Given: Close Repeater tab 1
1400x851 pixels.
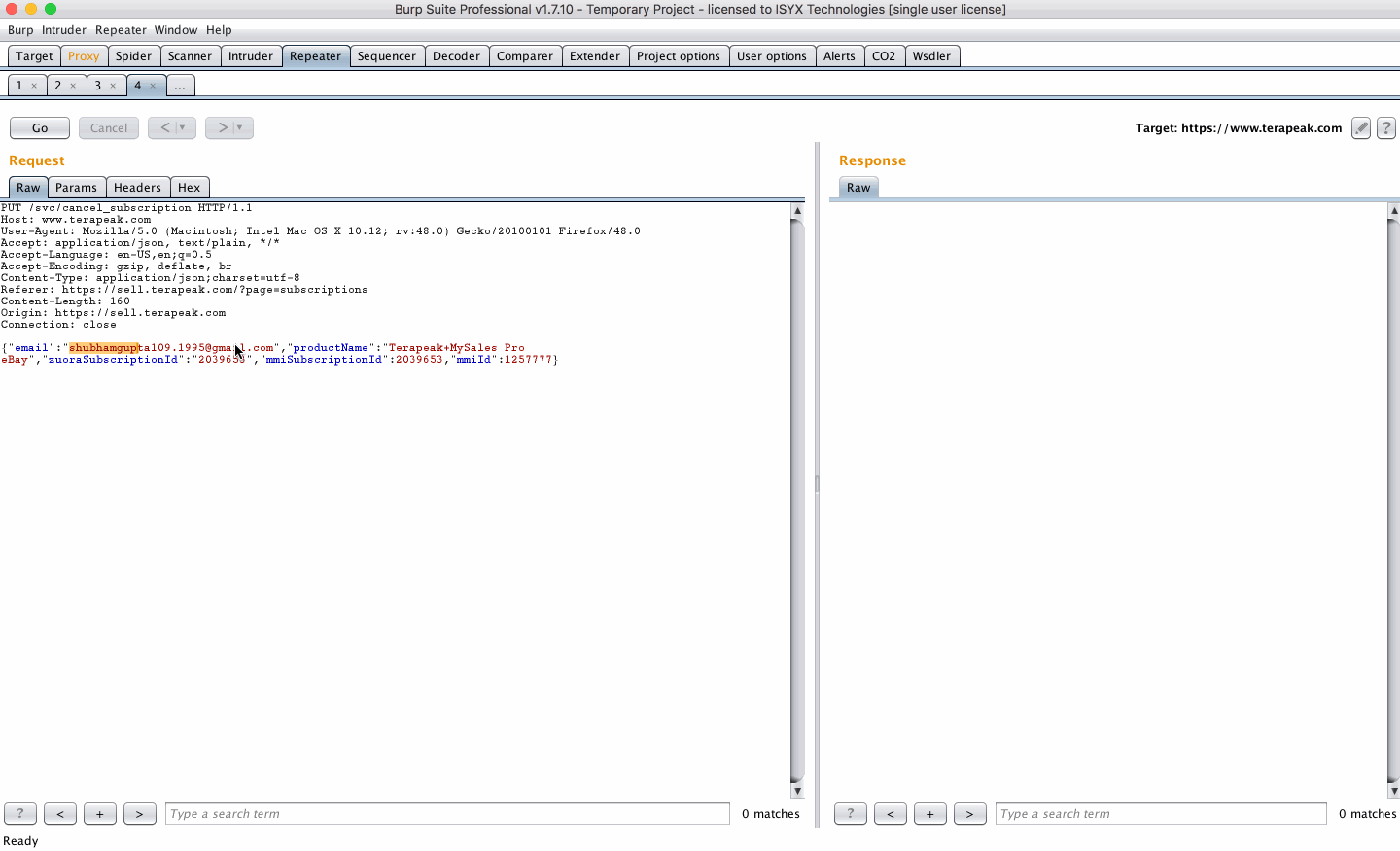Looking at the screenshot, I should (x=34, y=86).
